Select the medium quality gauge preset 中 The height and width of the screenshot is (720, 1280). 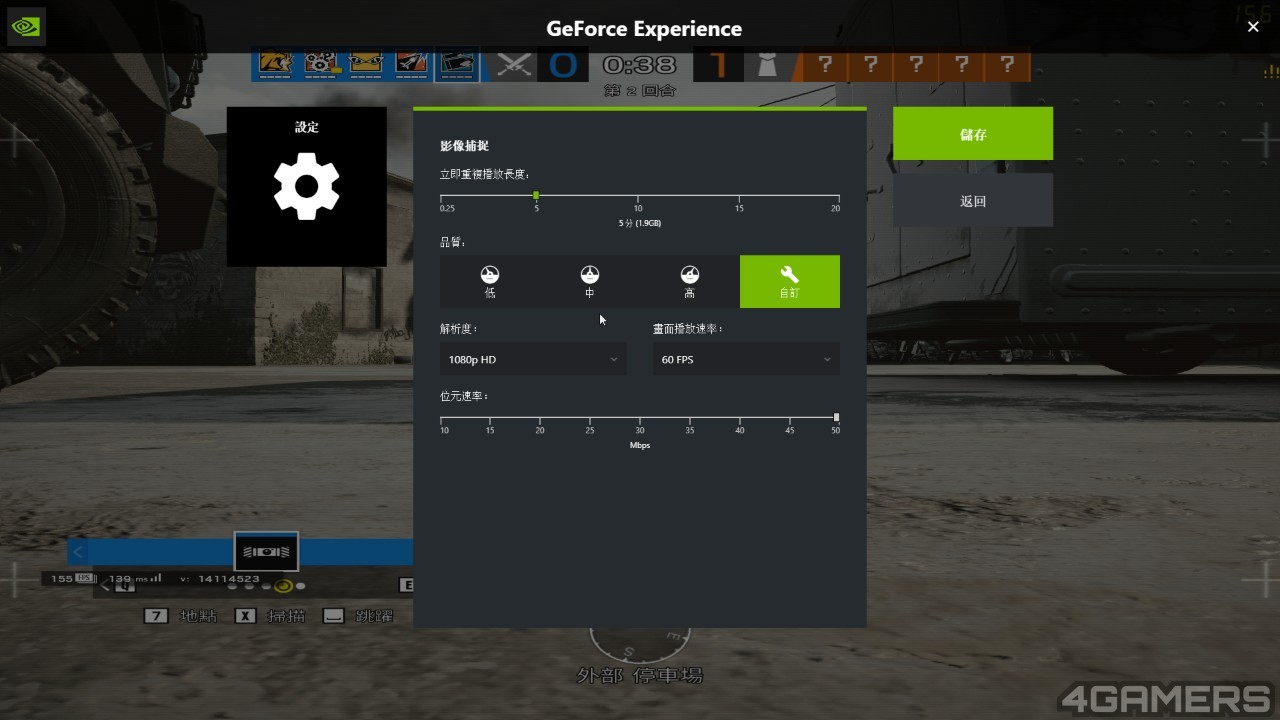click(x=590, y=282)
